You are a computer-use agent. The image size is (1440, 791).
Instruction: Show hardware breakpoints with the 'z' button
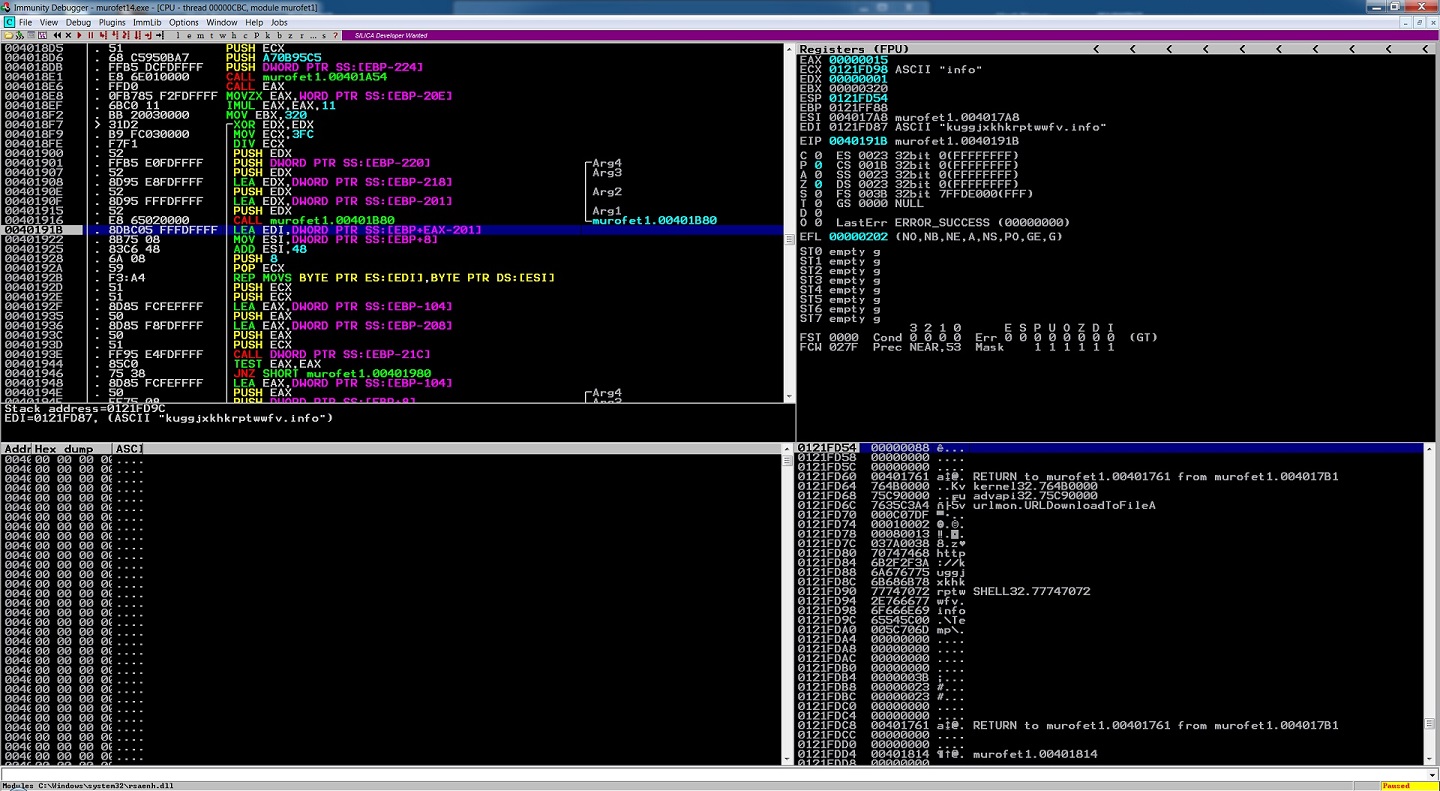[x=290, y=35]
